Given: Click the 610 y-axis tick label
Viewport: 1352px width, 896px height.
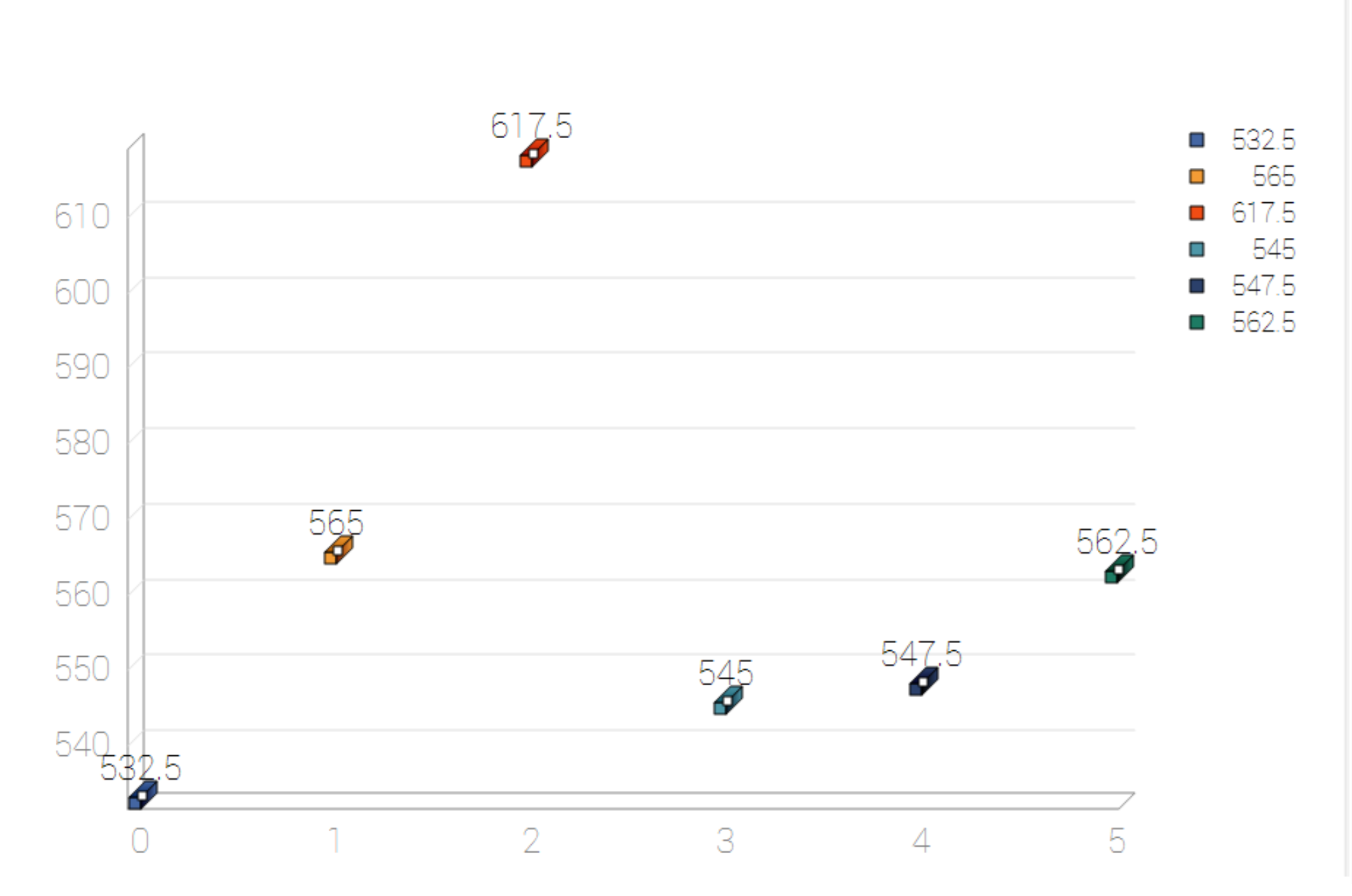Looking at the screenshot, I should 82,217.
